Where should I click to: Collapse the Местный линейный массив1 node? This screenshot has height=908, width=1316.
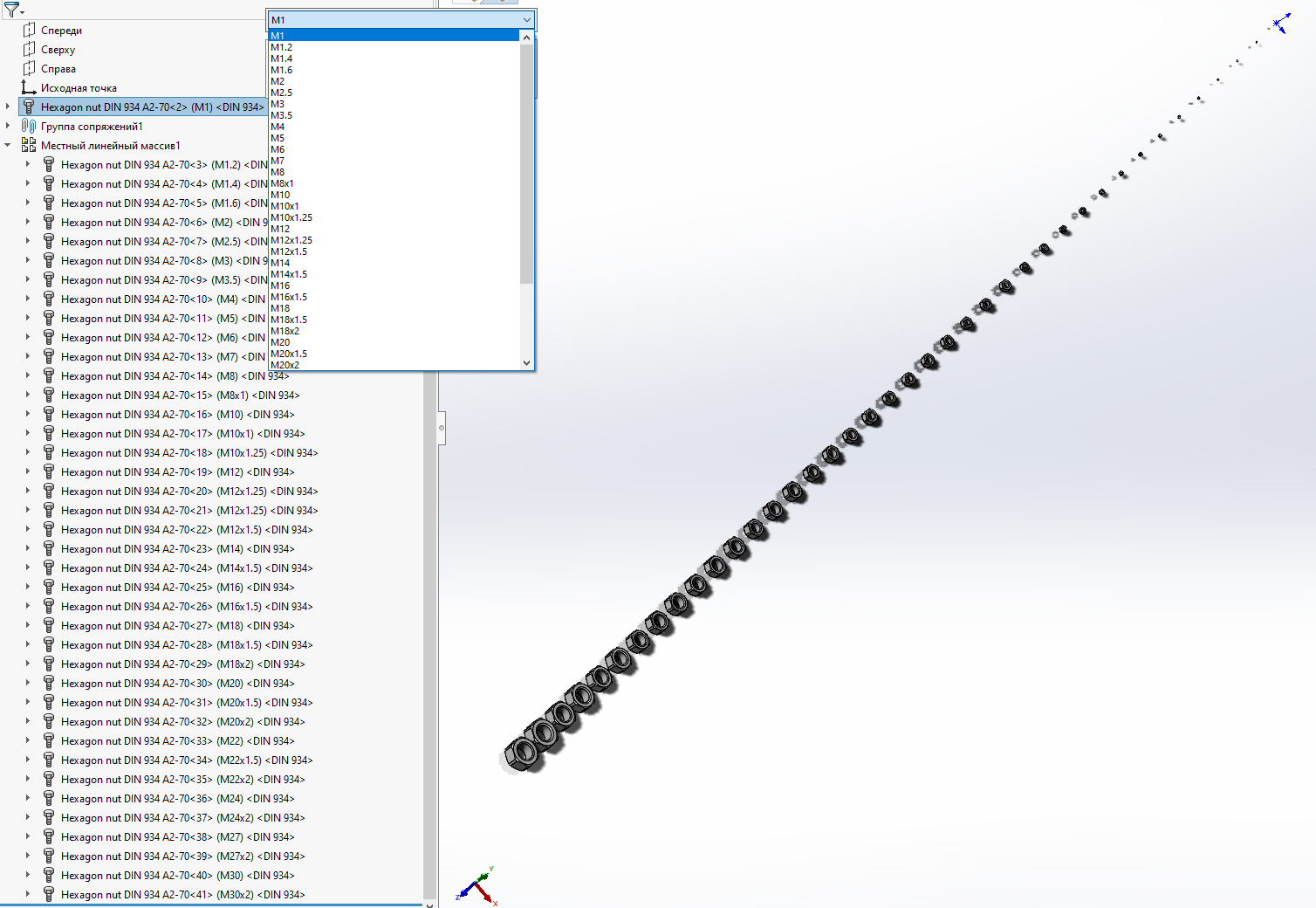pyautogui.click(x=8, y=145)
